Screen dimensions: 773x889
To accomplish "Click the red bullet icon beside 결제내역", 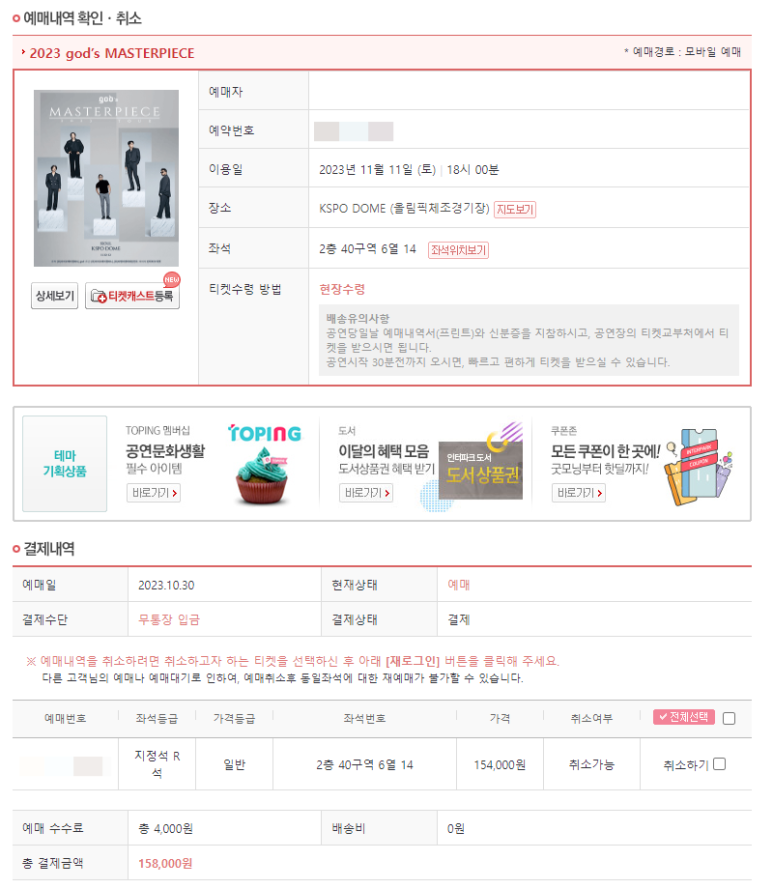I will [16, 549].
